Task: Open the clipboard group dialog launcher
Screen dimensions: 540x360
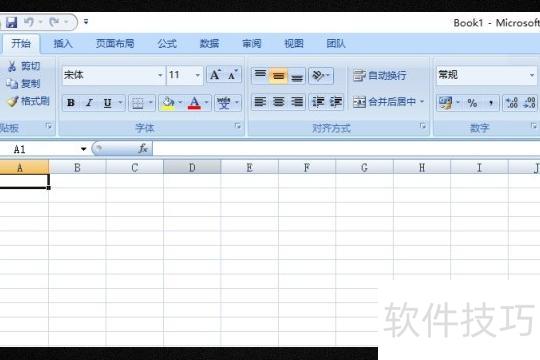Action: pos(49,126)
